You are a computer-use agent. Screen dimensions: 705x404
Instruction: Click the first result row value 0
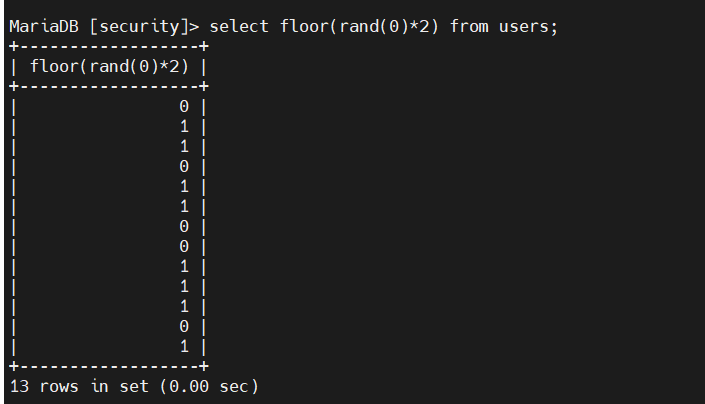184,106
